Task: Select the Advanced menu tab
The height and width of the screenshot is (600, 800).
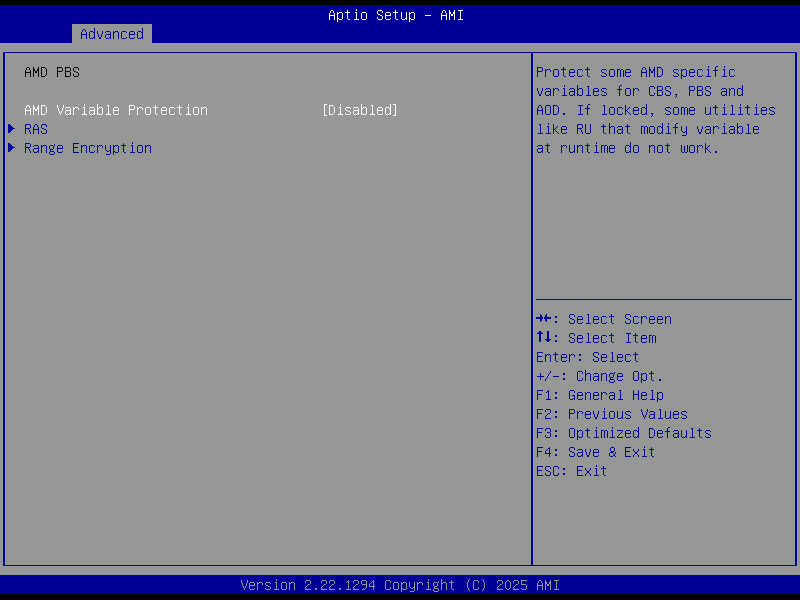Action: point(111,33)
